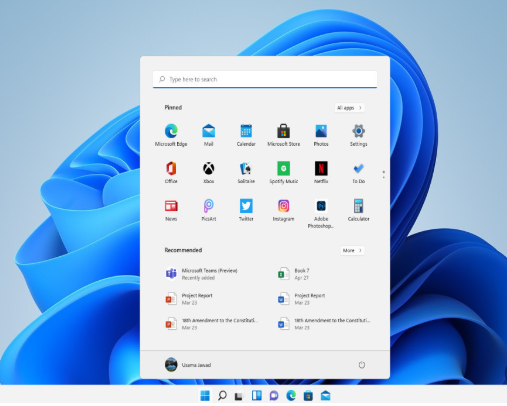This screenshot has height=406, width=507.
Task: Open the Word Project Report document
Action: [302, 299]
